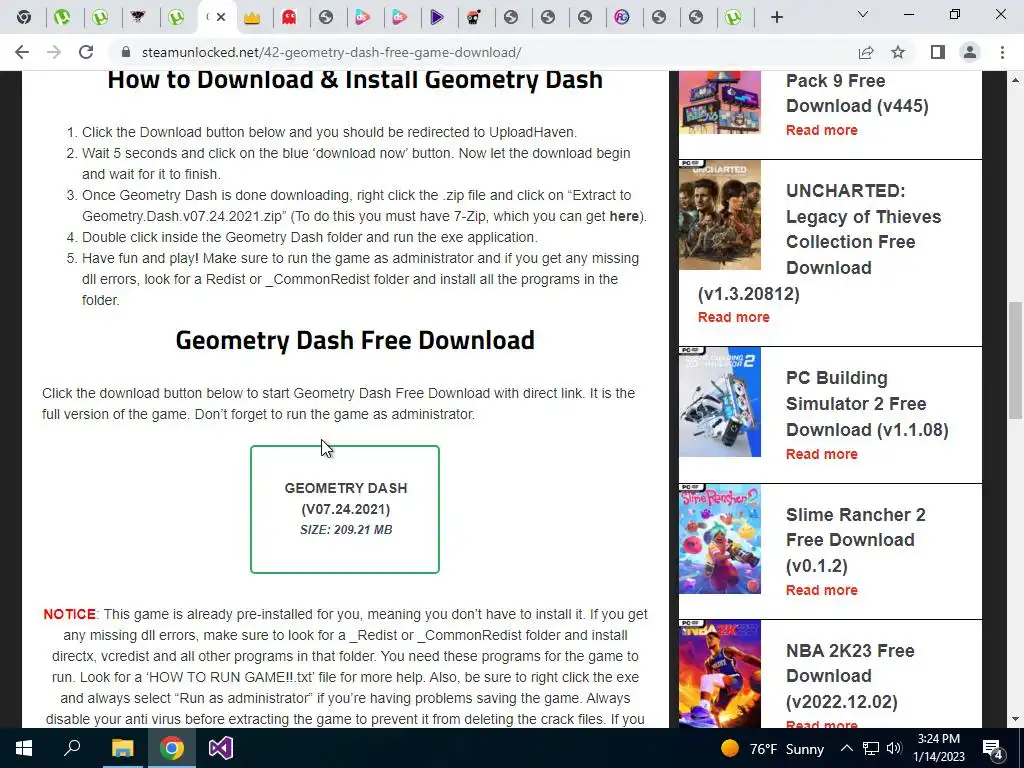1024x768 pixels.
Task: Switch to the crown icon tab
Action: [x=252, y=18]
